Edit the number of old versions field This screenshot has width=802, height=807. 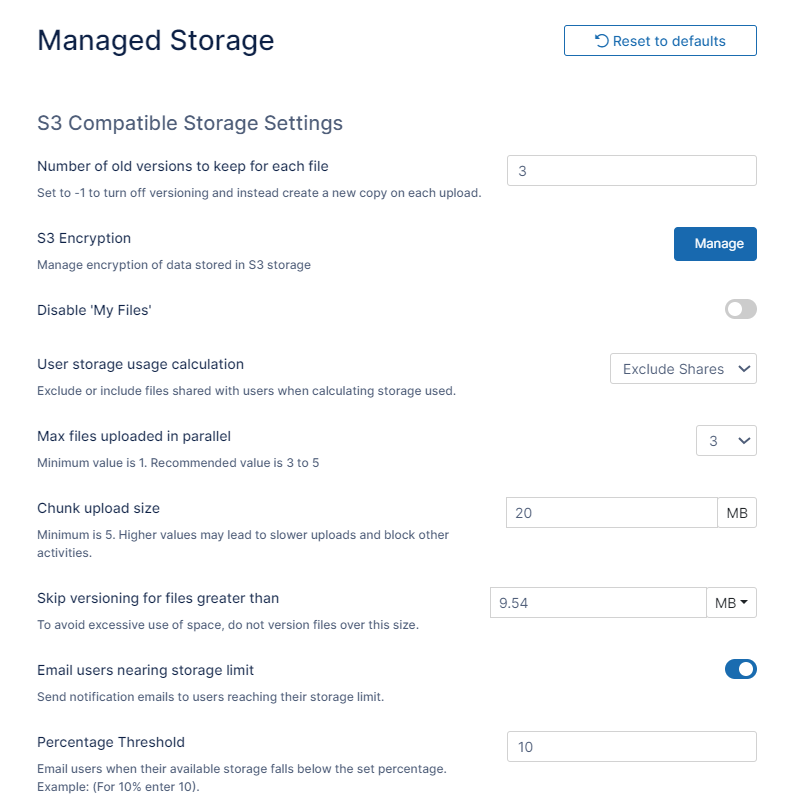pyautogui.click(x=631, y=170)
